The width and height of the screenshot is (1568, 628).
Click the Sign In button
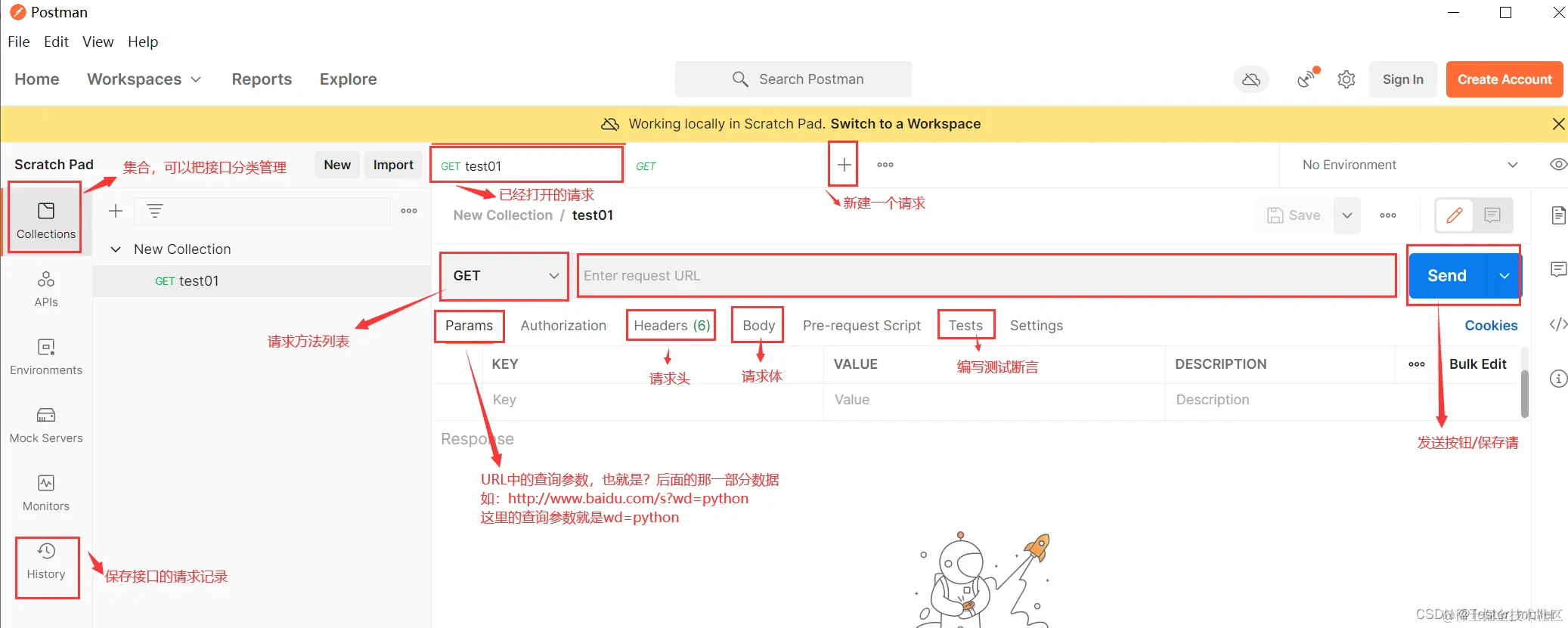1402,79
